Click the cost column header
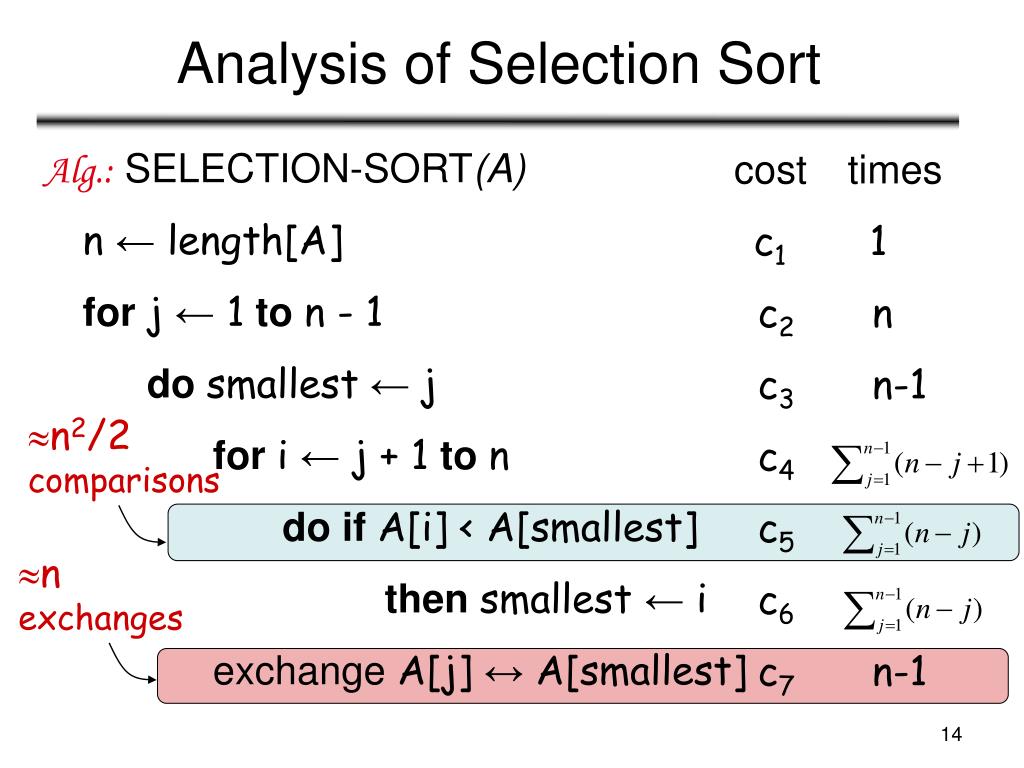The width and height of the screenshot is (1024, 768). click(770, 171)
